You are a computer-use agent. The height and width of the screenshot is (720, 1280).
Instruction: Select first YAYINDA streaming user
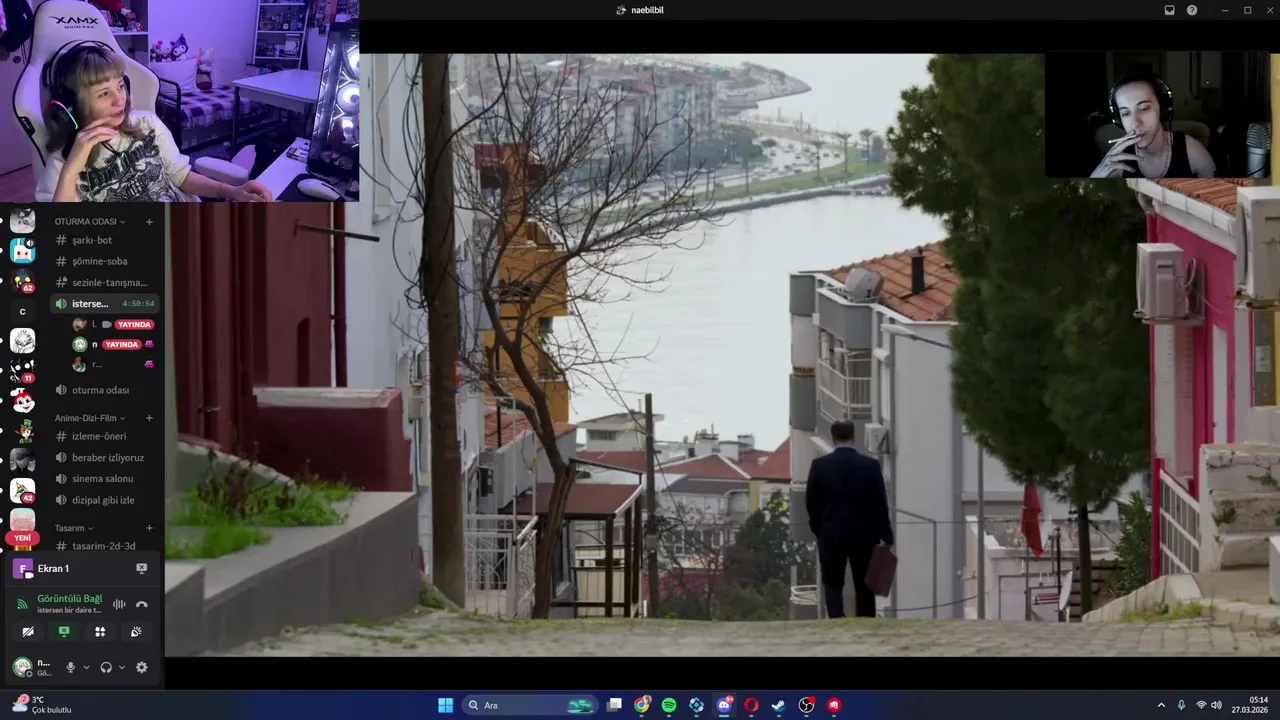point(112,324)
